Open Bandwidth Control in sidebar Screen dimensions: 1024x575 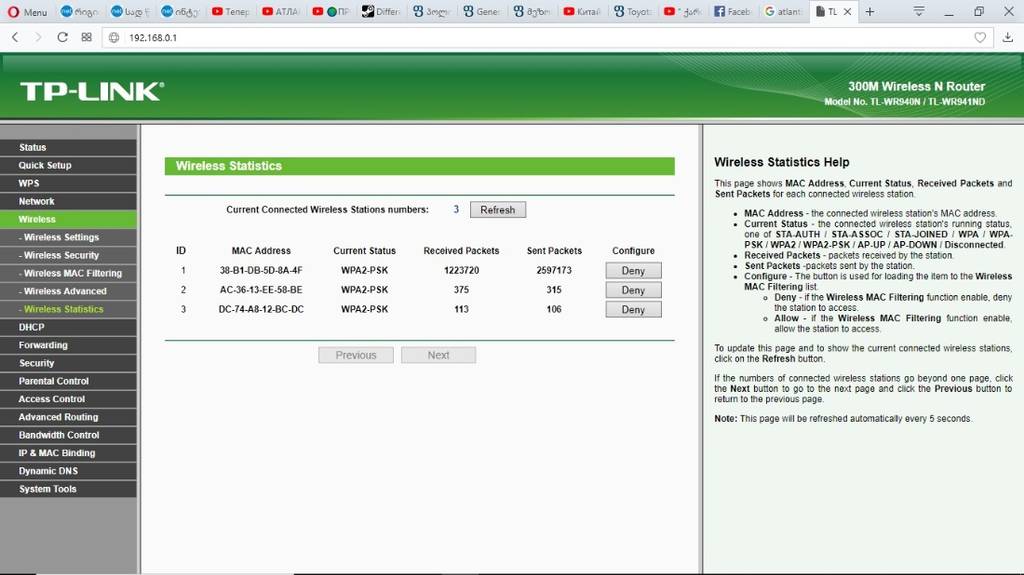[69, 435]
